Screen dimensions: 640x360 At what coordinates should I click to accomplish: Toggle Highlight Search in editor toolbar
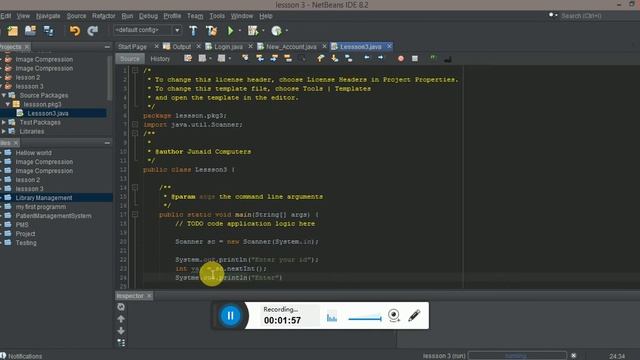click(x=288, y=58)
